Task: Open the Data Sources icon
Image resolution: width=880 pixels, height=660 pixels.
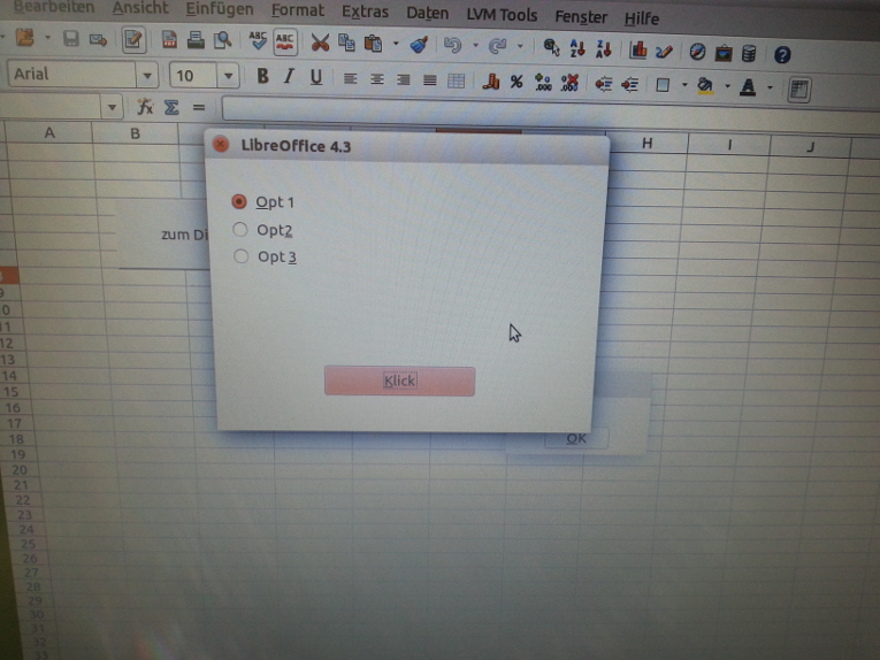Action: point(749,54)
